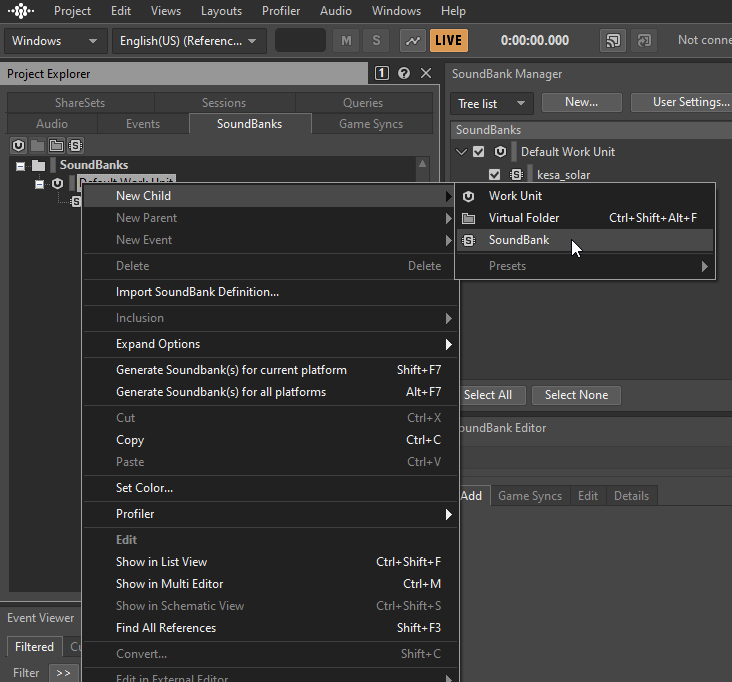
Task: Uncheck the Default Work Unit checkbox
Action: [478, 152]
